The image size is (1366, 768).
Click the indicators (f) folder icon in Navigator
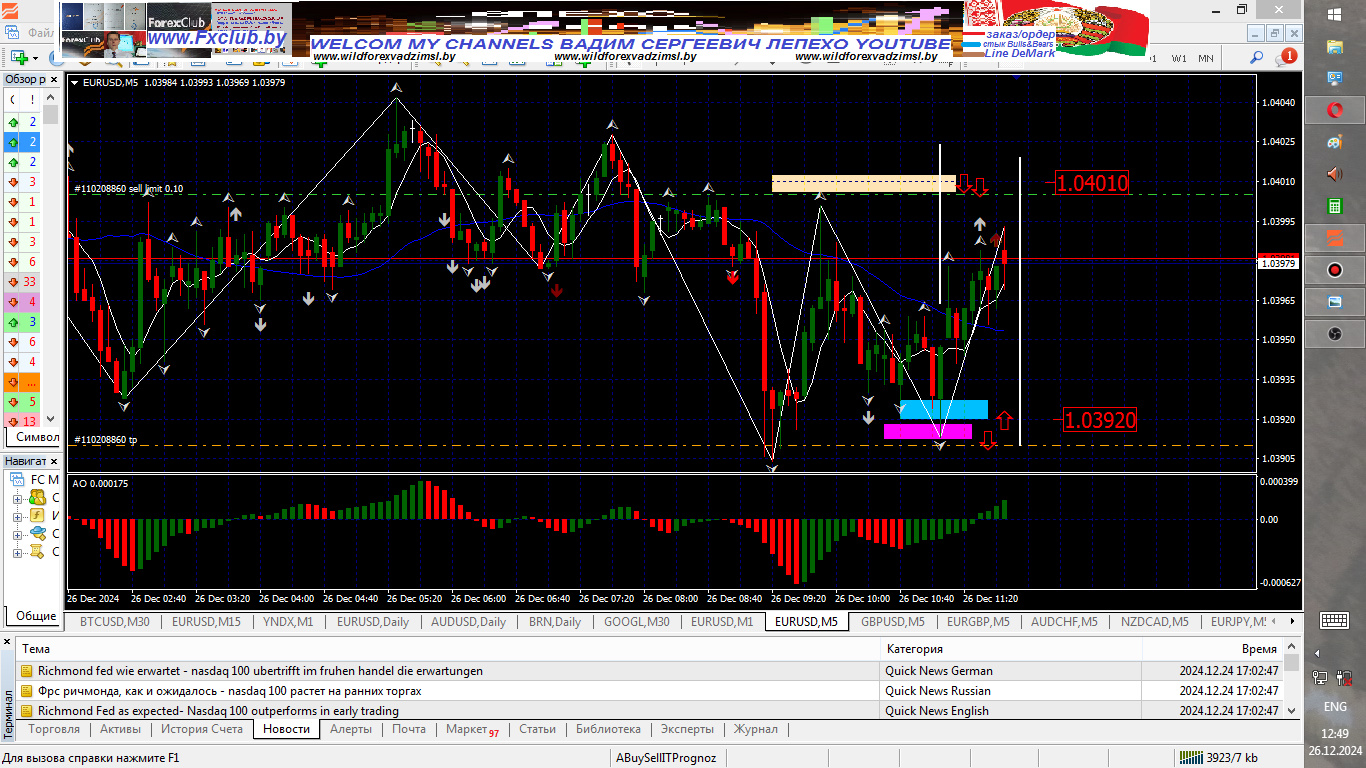(37, 516)
